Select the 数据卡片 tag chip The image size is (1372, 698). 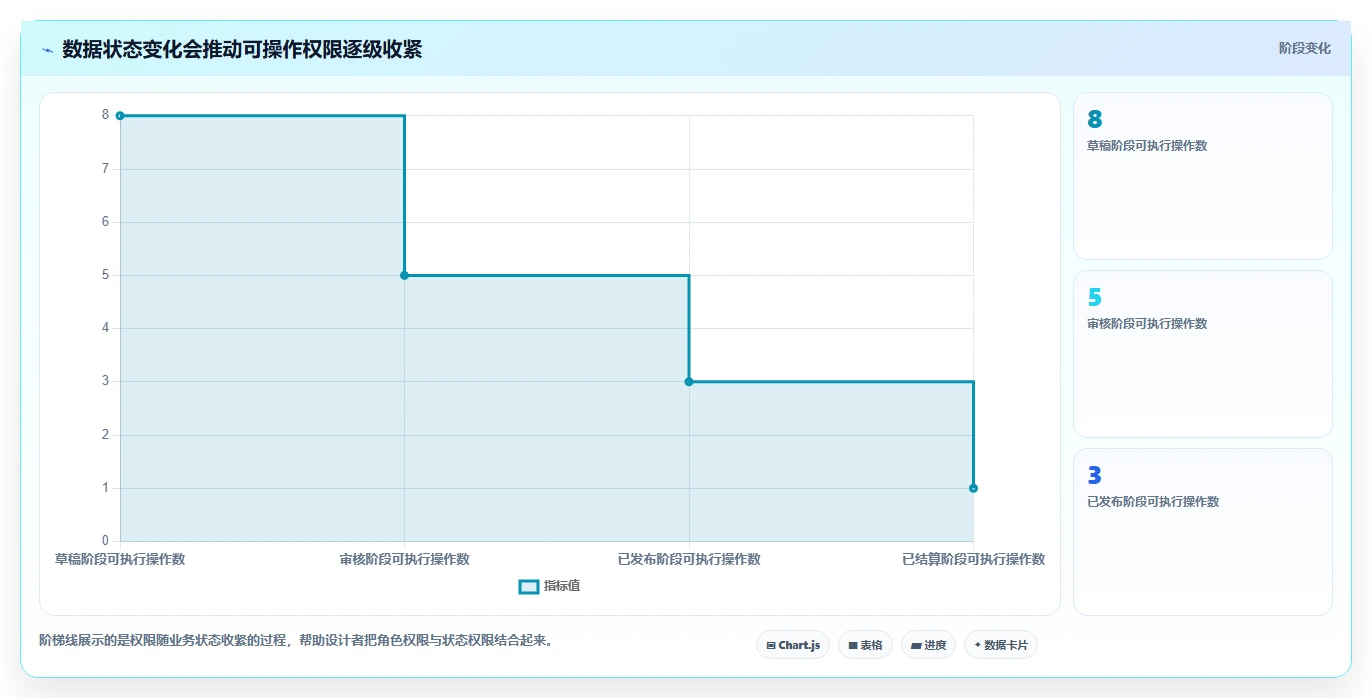(x=1000, y=645)
